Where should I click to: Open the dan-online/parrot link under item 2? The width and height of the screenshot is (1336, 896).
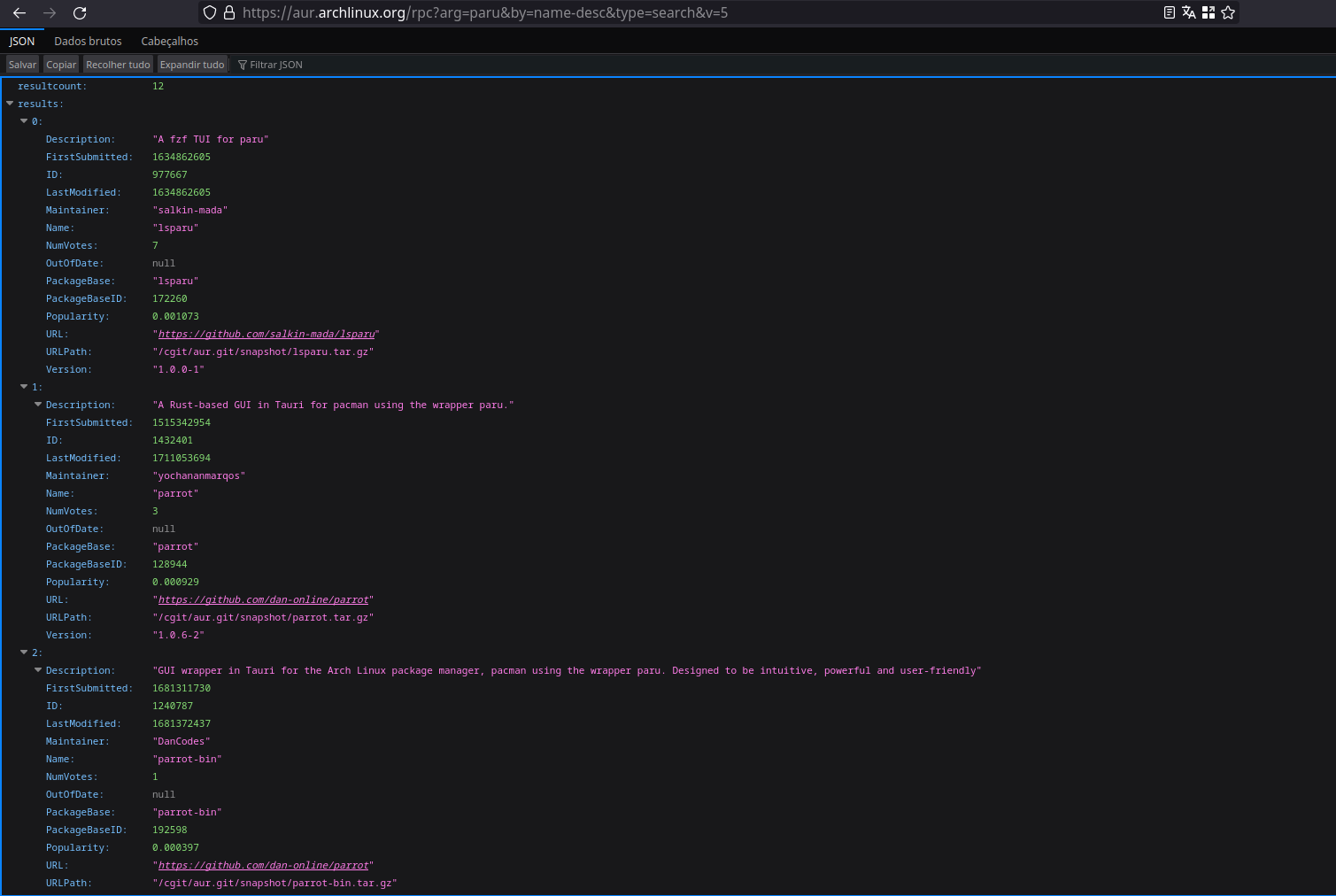point(264,865)
